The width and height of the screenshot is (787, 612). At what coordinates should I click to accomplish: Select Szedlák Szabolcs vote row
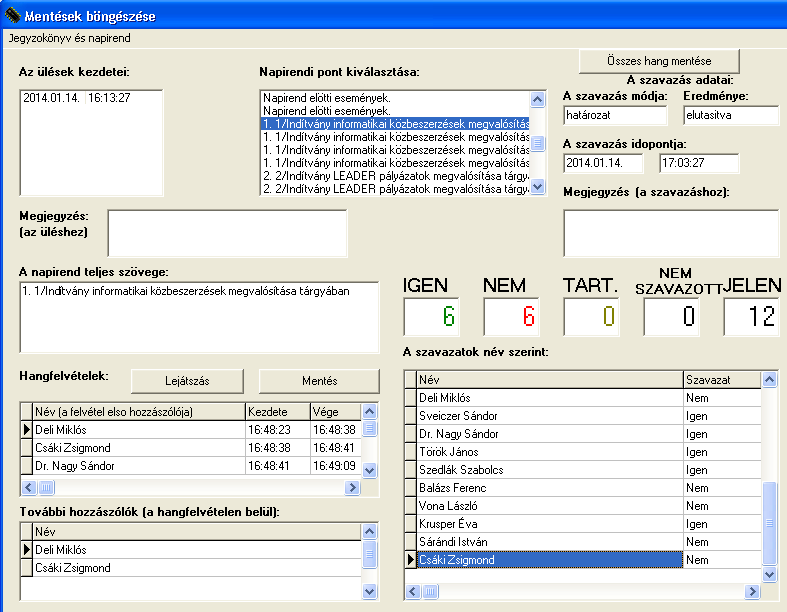tap(583, 470)
